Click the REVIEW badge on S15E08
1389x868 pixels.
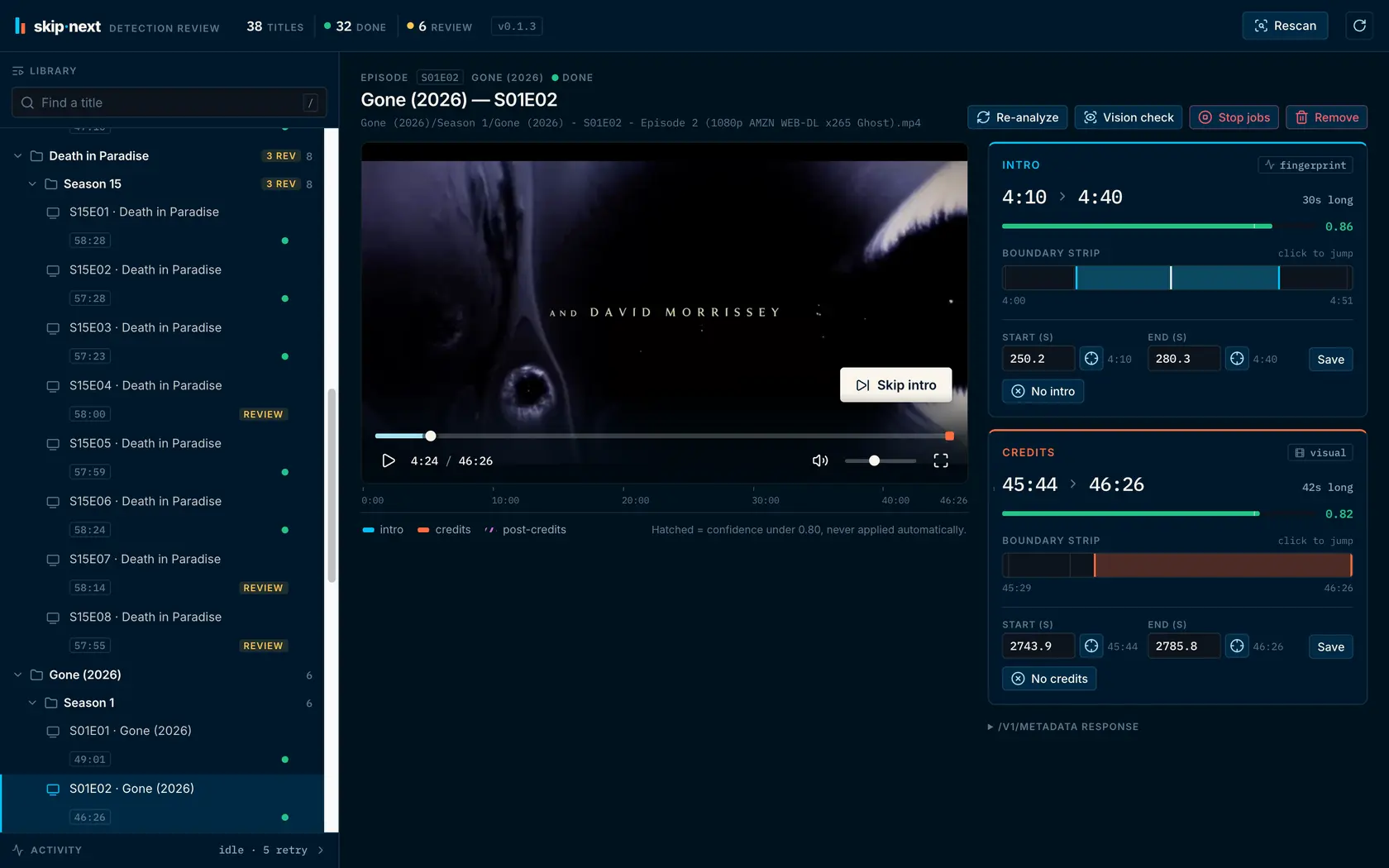coord(263,646)
